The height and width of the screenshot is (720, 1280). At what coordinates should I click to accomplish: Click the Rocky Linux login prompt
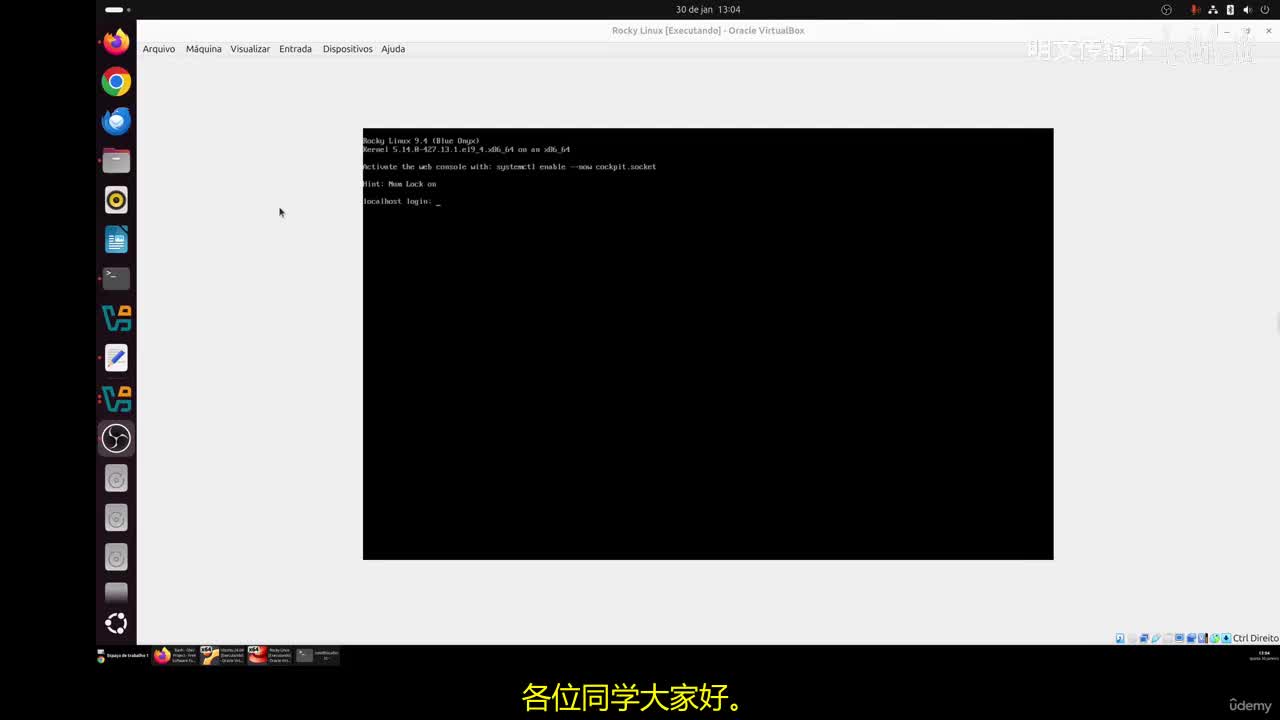(401, 201)
